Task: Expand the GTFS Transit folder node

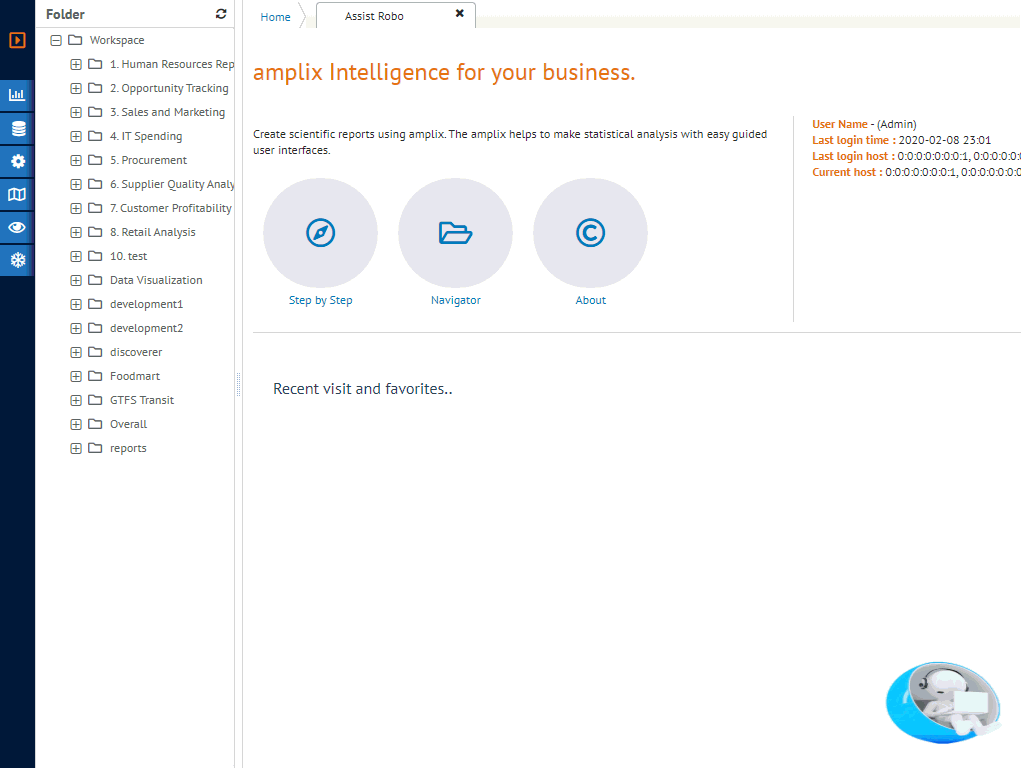Action: (x=76, y=400)
